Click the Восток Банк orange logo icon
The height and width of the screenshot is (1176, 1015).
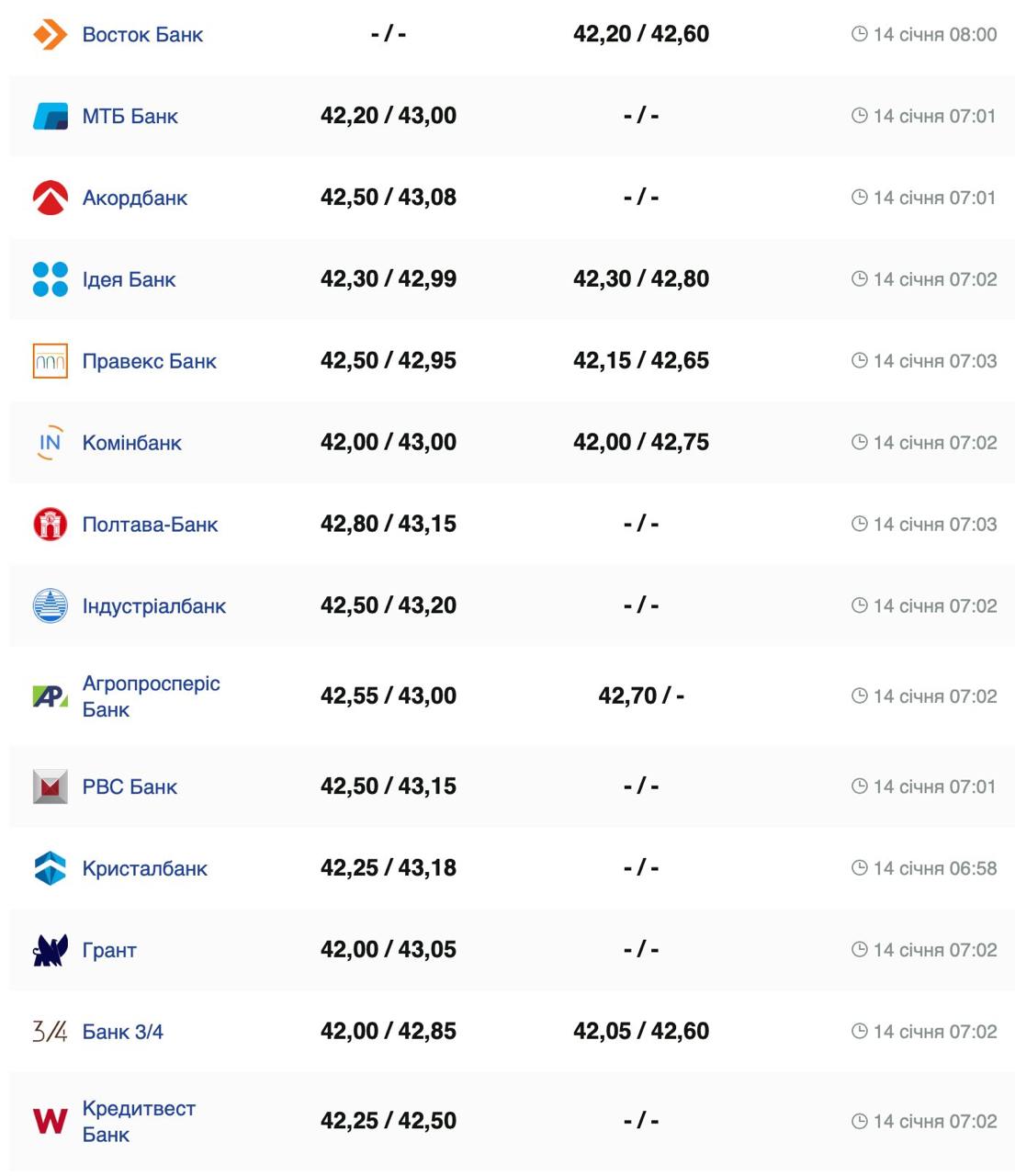pyautogui.click(x=50, y=35)
